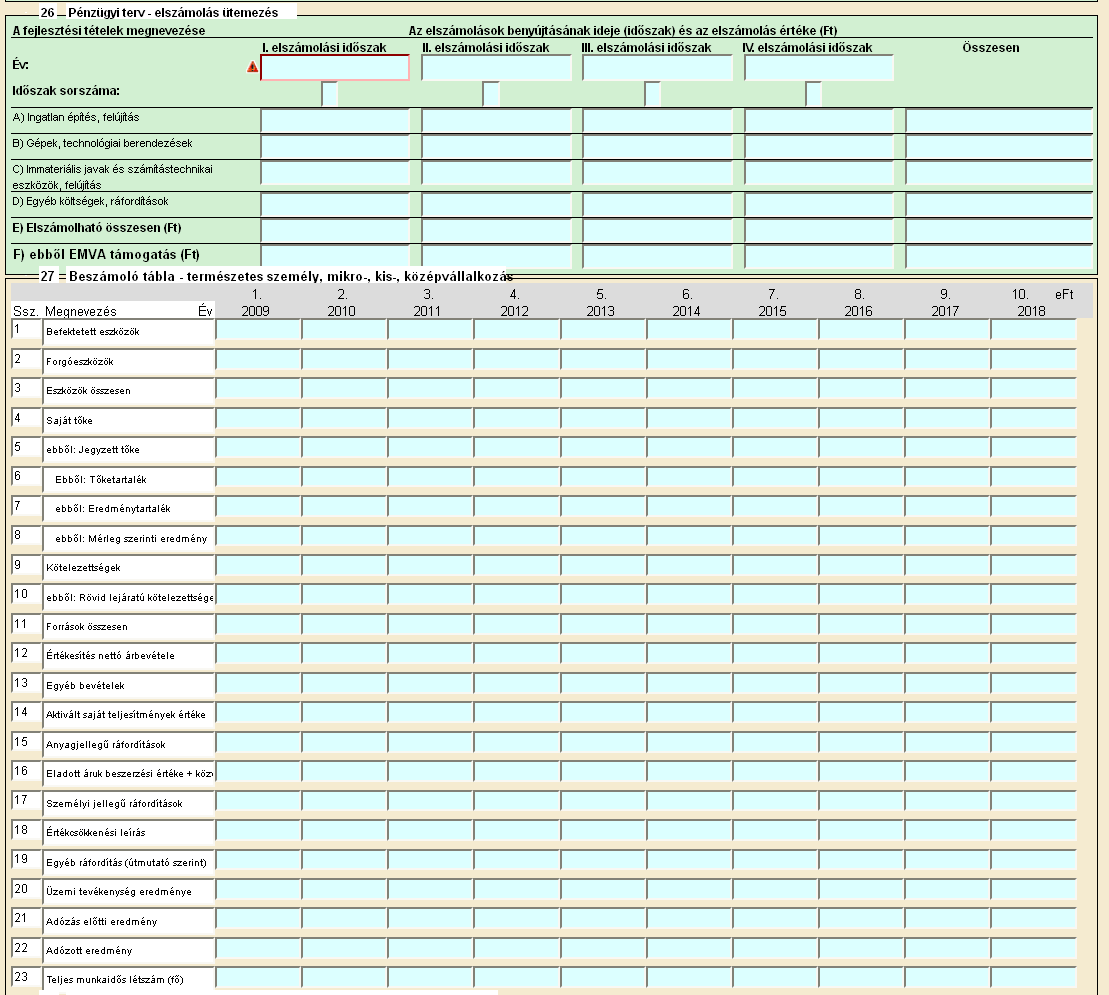Click D) Egyéb költségek field in IV. időszak

[819, 205]
